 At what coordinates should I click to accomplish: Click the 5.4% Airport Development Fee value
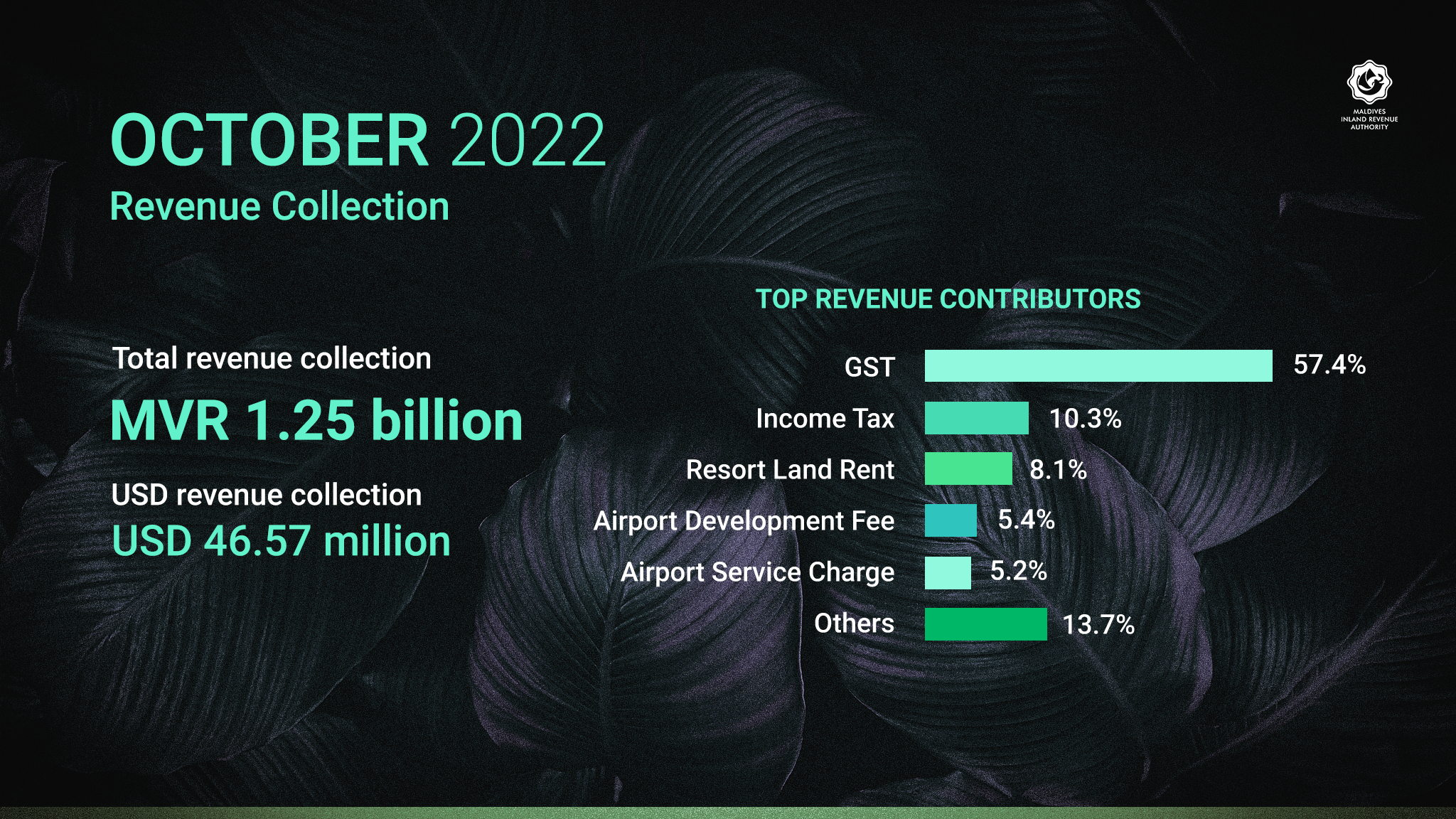[x=1027, y=520]
